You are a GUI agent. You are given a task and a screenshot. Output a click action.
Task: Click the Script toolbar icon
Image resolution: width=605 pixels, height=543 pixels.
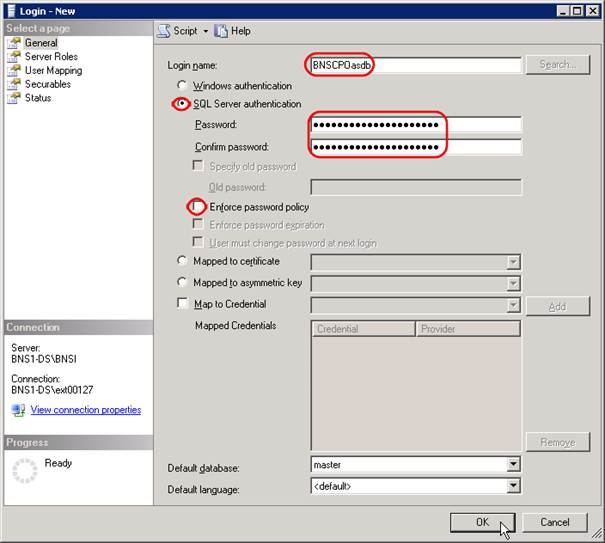point(164,31)
